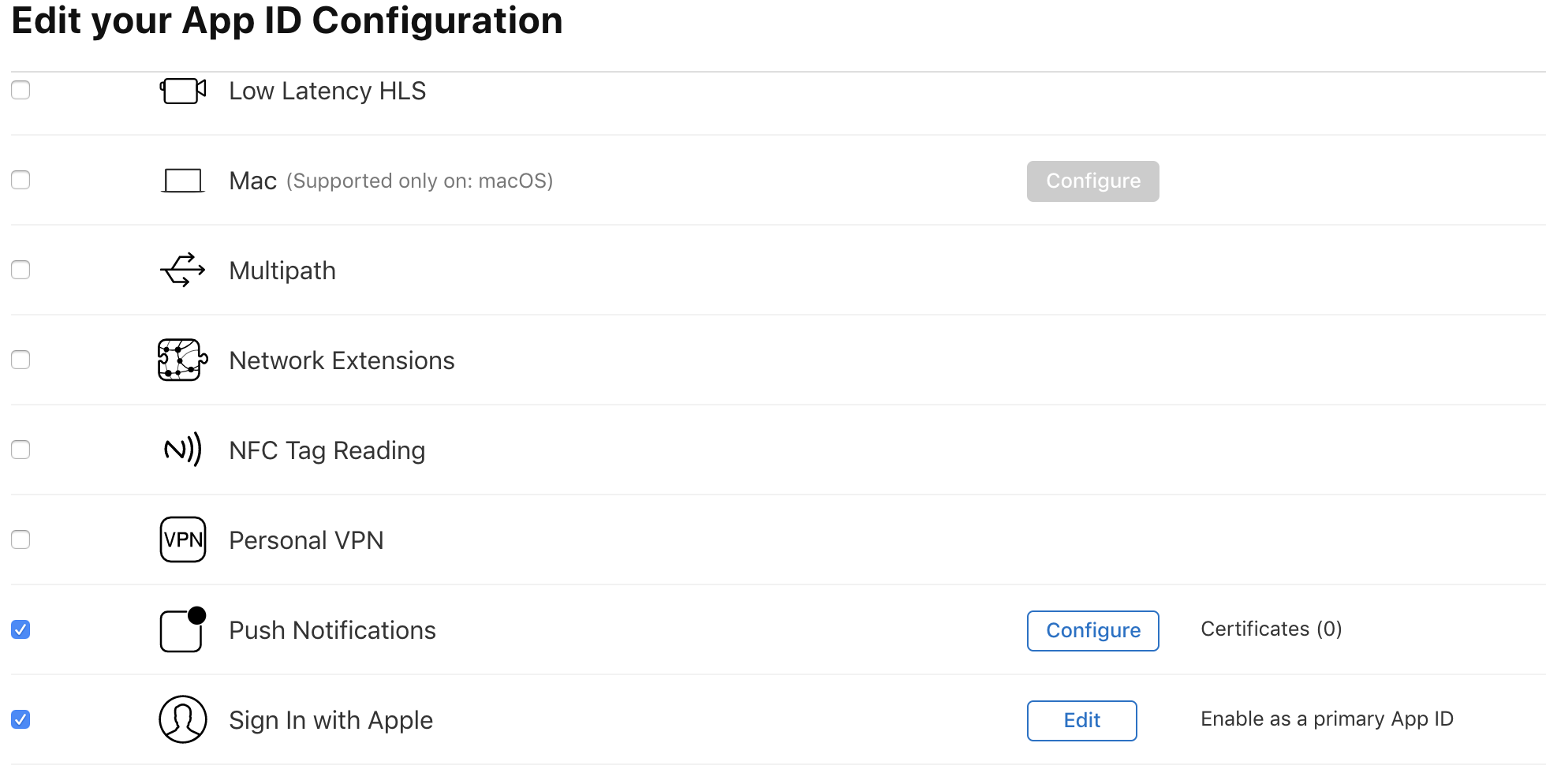This screenshot has width=1546, height=784.
Task: Enable the Low Latency HLS checkbox
Action: [x=21, y=90]
